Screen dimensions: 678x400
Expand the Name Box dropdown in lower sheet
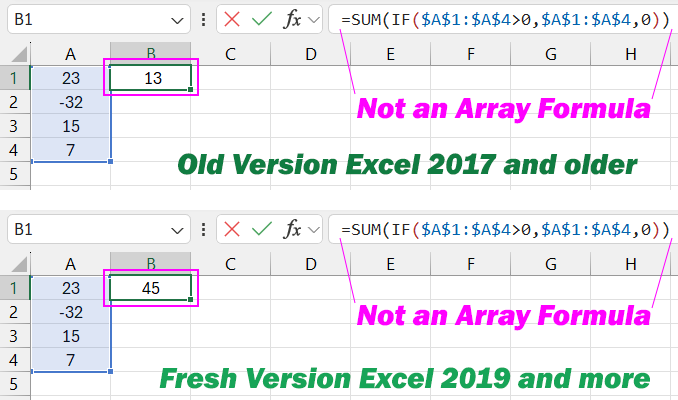(176, 230)
